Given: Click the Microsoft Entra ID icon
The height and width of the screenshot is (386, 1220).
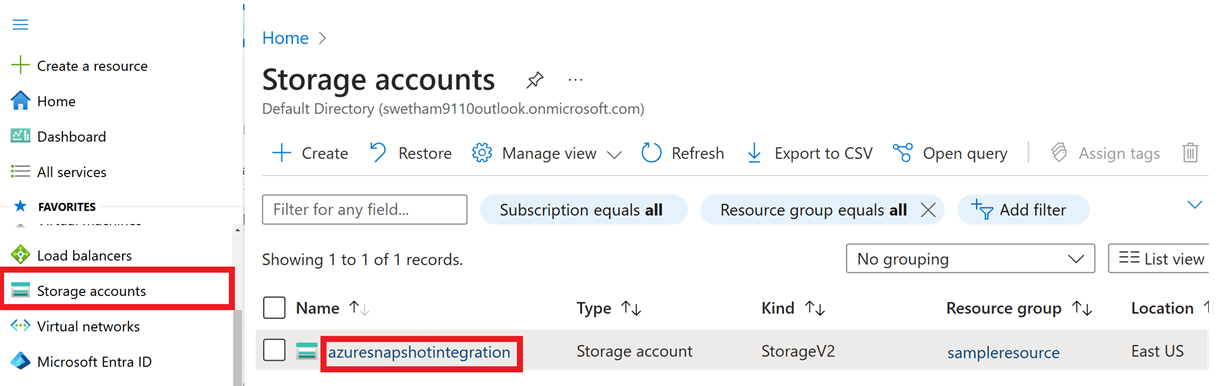Looking at the screenshot, I should click(20, 362).
